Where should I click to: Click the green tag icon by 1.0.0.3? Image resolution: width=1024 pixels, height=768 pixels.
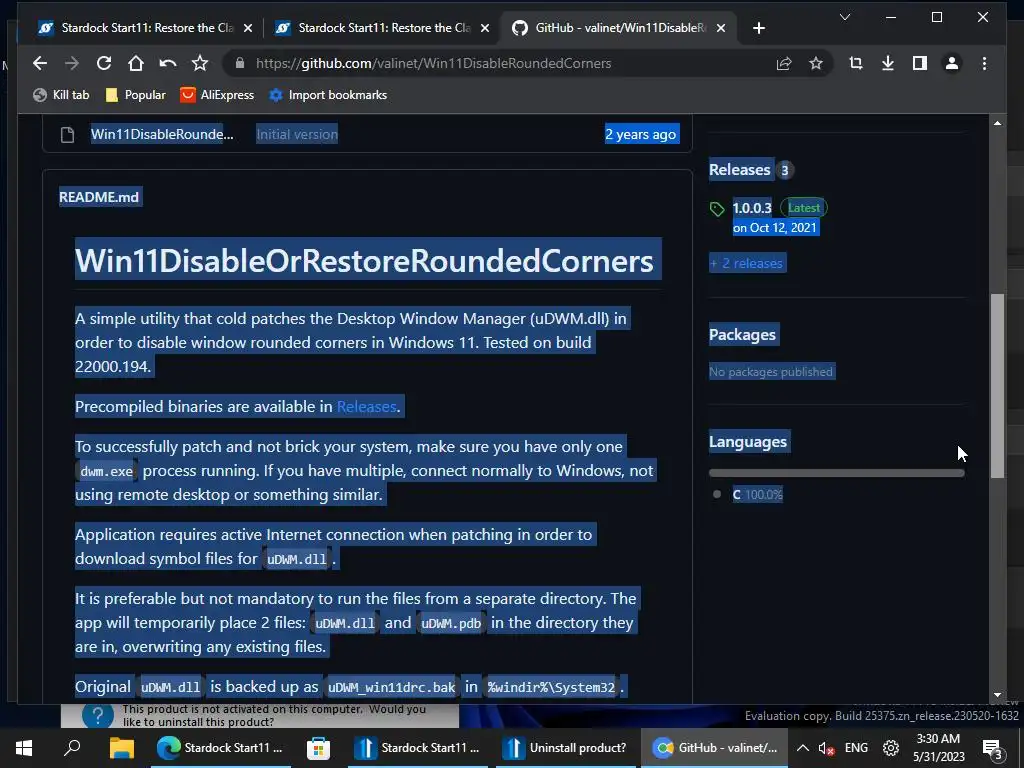pos(717,209)
